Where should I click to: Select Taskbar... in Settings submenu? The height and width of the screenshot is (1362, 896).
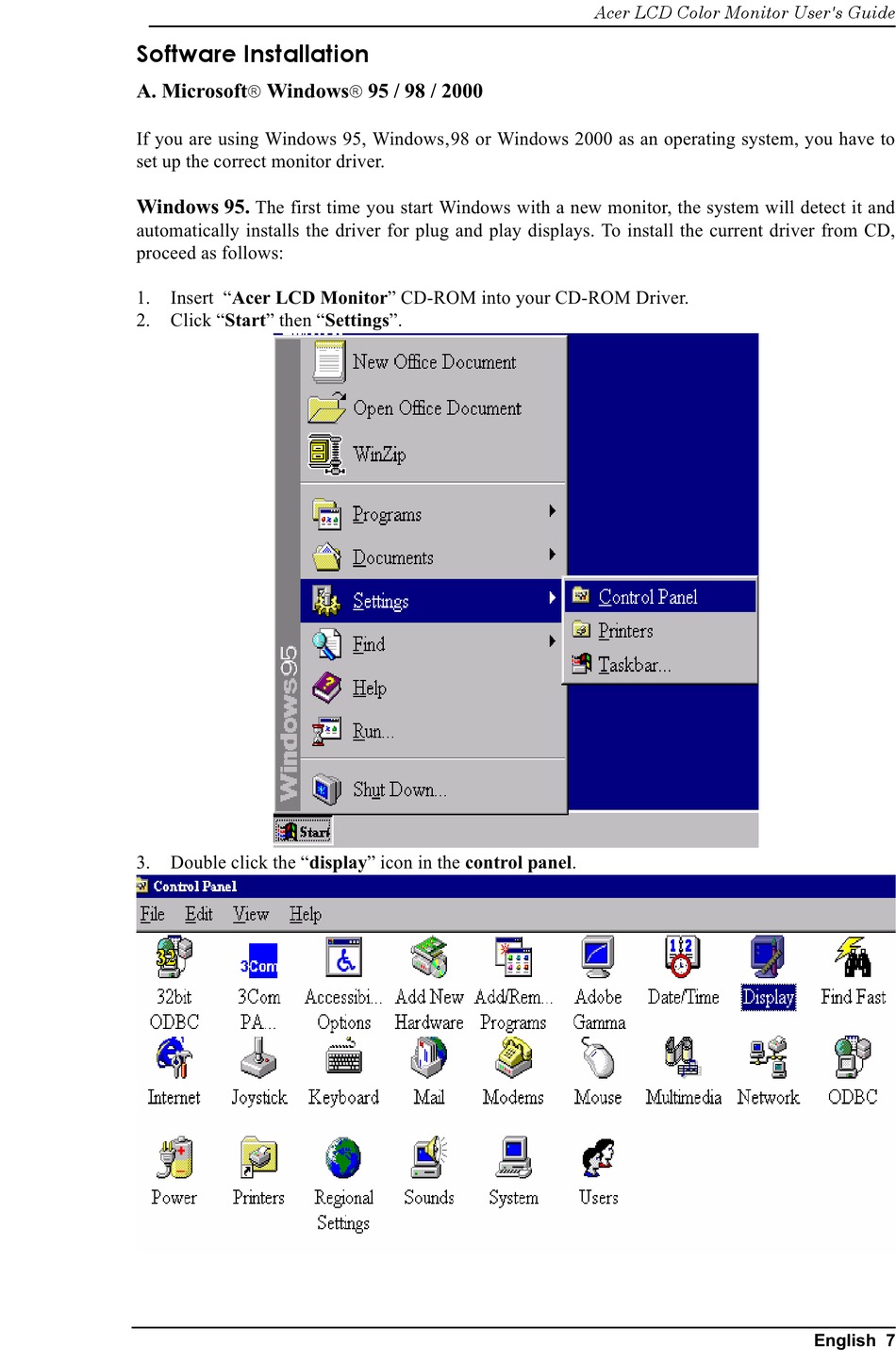pyautogui.click(x=661, y=665)
